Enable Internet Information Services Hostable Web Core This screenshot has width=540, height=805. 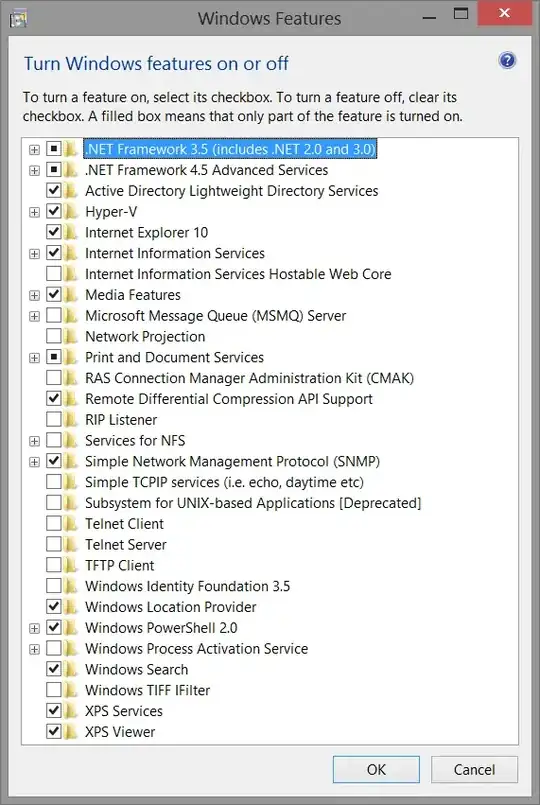(x=54, y=274)
